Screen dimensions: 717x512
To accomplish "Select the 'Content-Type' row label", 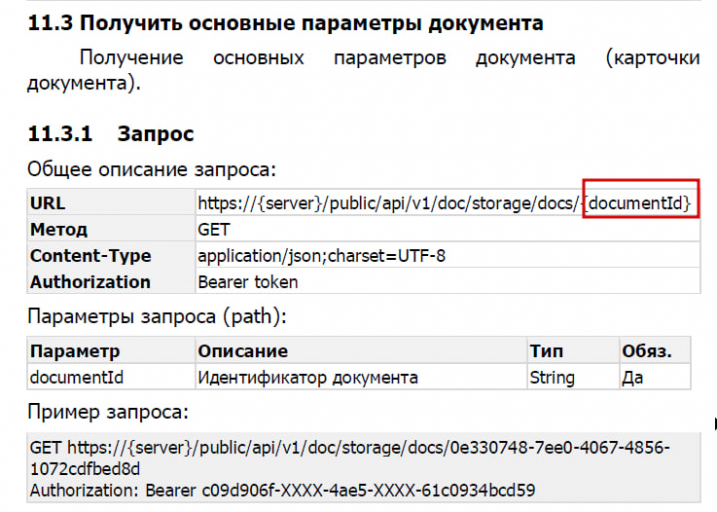I will click(x=91, y=256).
